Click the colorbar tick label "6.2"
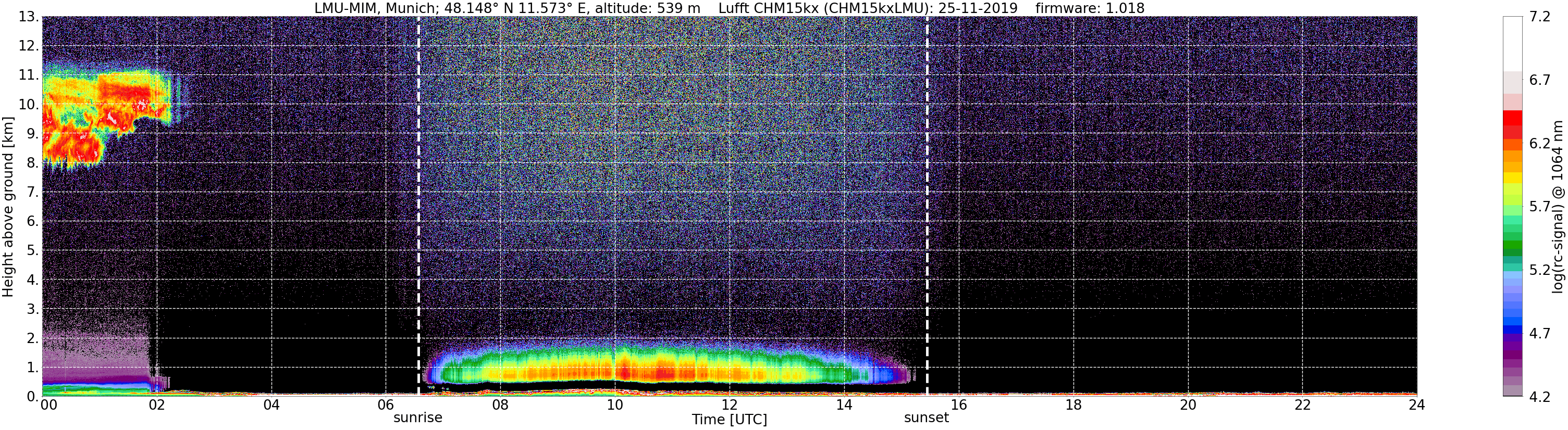This screenshot has width=1568, height=430. coord(1539,144)
